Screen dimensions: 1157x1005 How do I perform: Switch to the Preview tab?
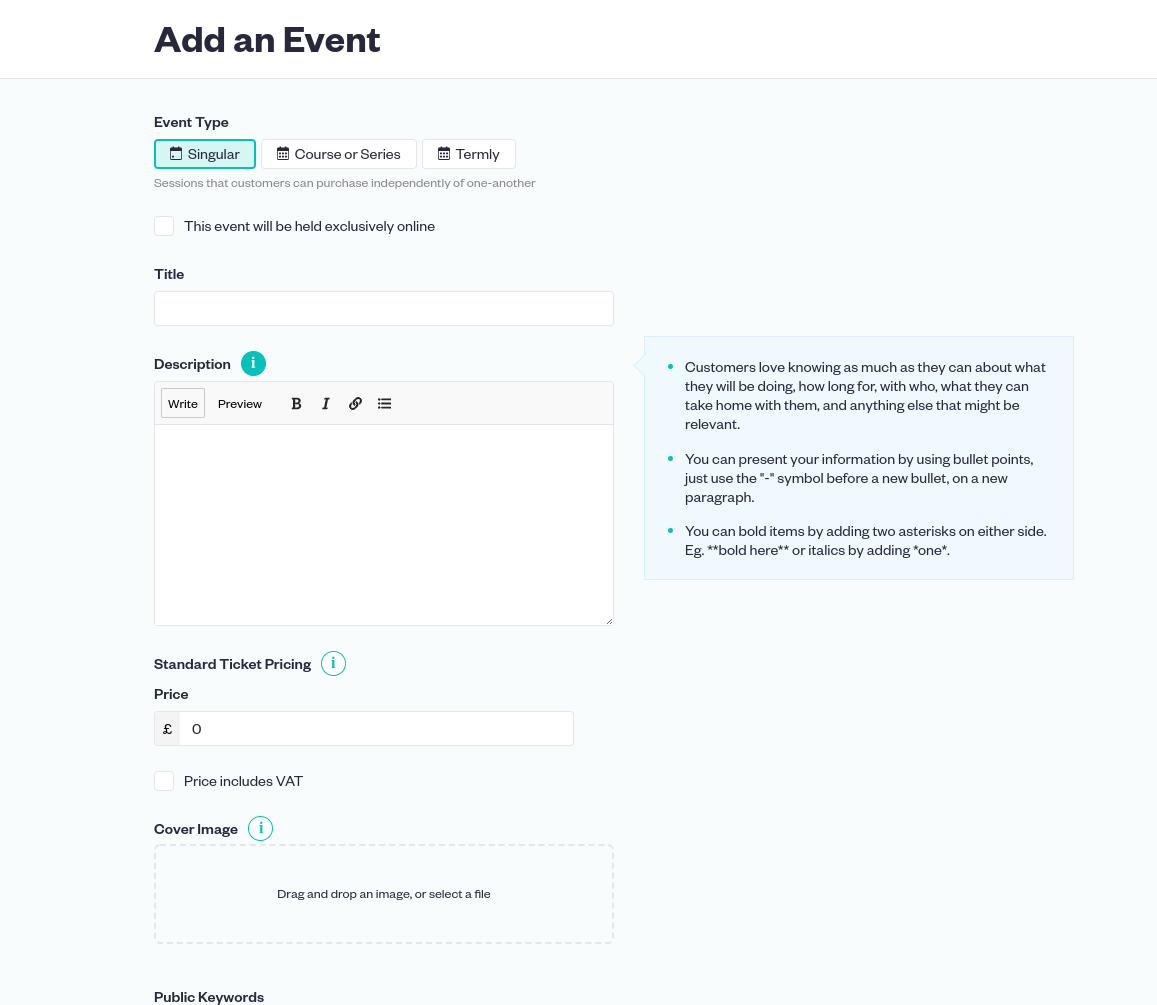239,403
